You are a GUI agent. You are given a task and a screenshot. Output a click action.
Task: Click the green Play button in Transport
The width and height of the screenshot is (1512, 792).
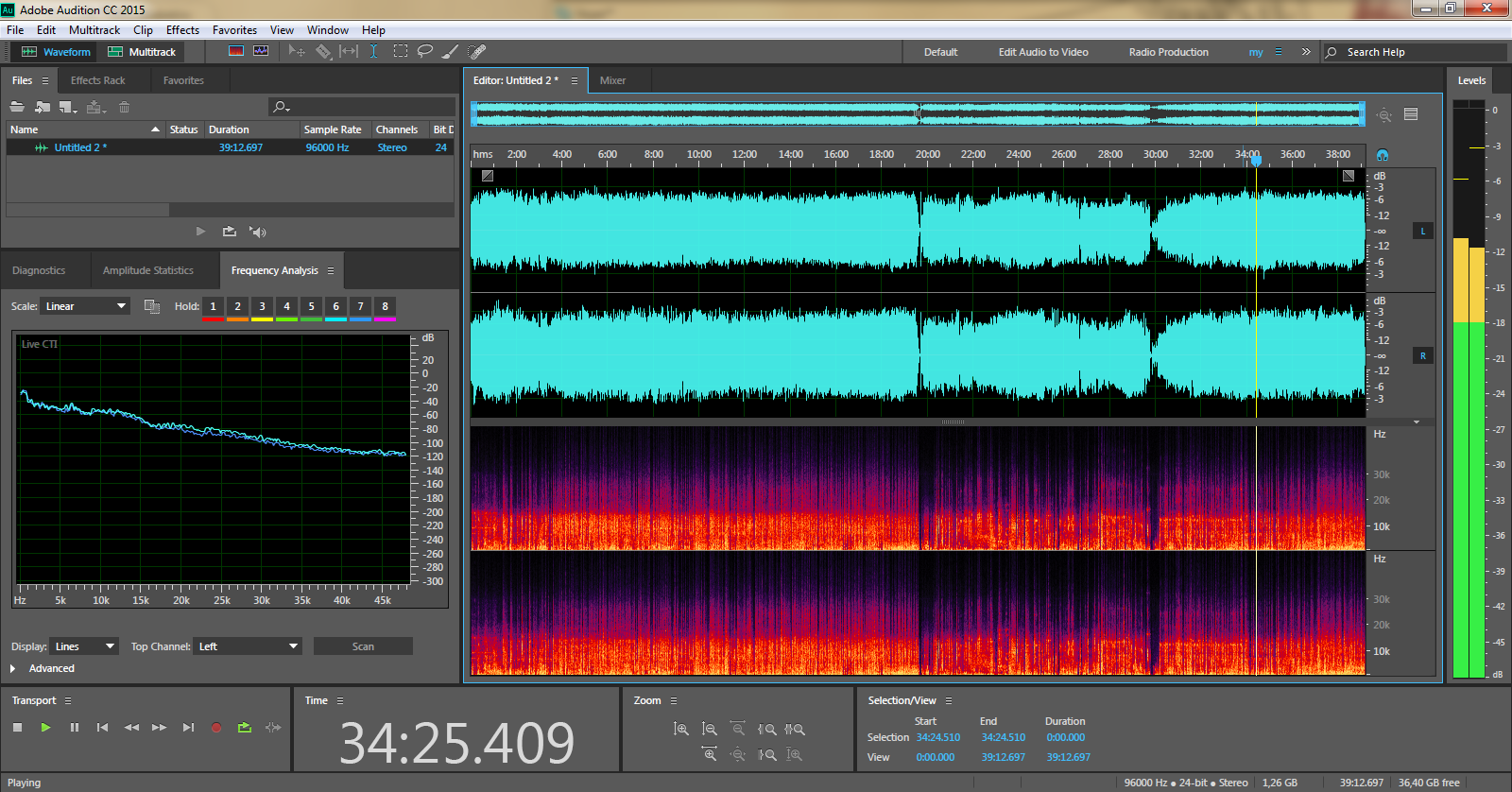pyautogui.click(x=45, y=727)
